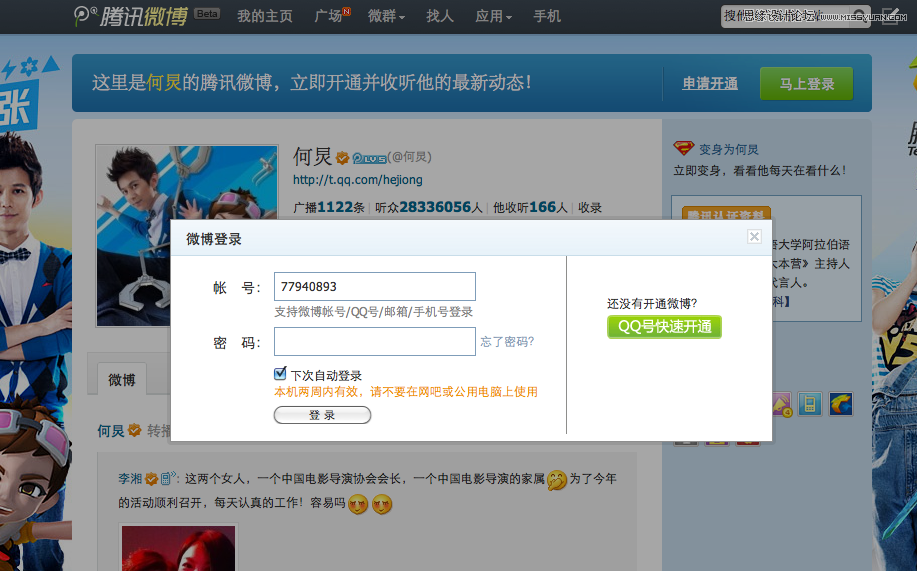Image resolution: width=917 pixels, height=571 pixels.
Task: Click the search magnifier icon in top bar
Action: point(858,16)
